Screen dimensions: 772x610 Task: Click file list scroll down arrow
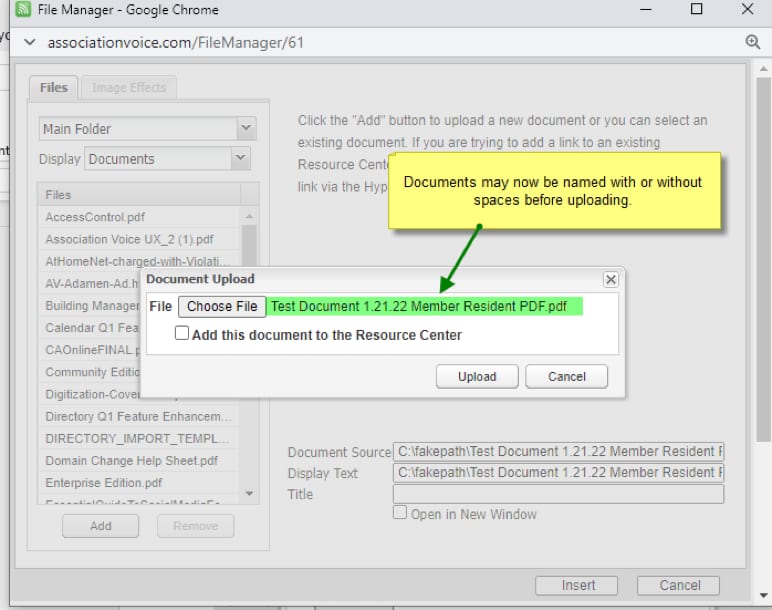[250, 493]
